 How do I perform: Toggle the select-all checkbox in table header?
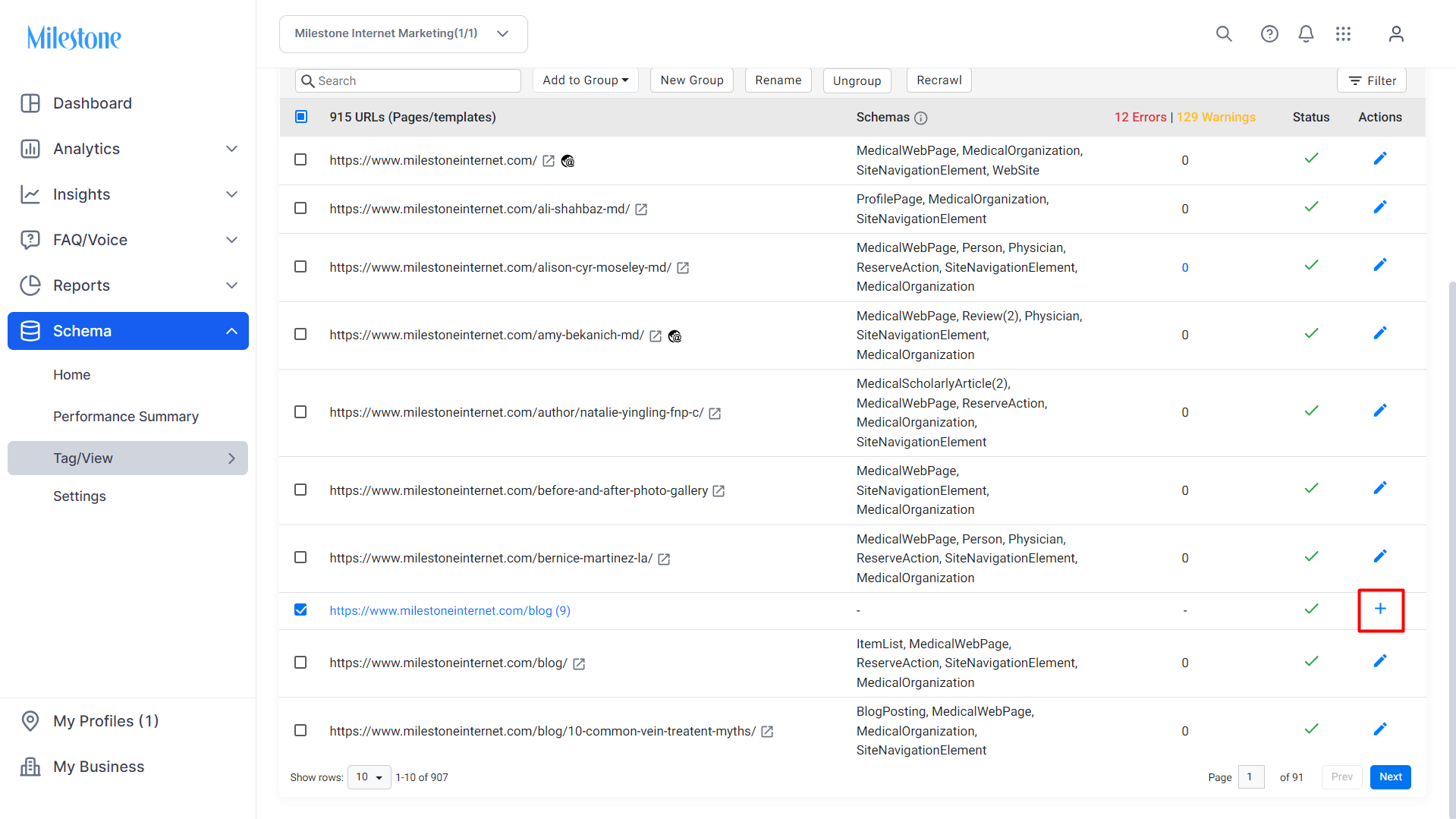point(301,117)
